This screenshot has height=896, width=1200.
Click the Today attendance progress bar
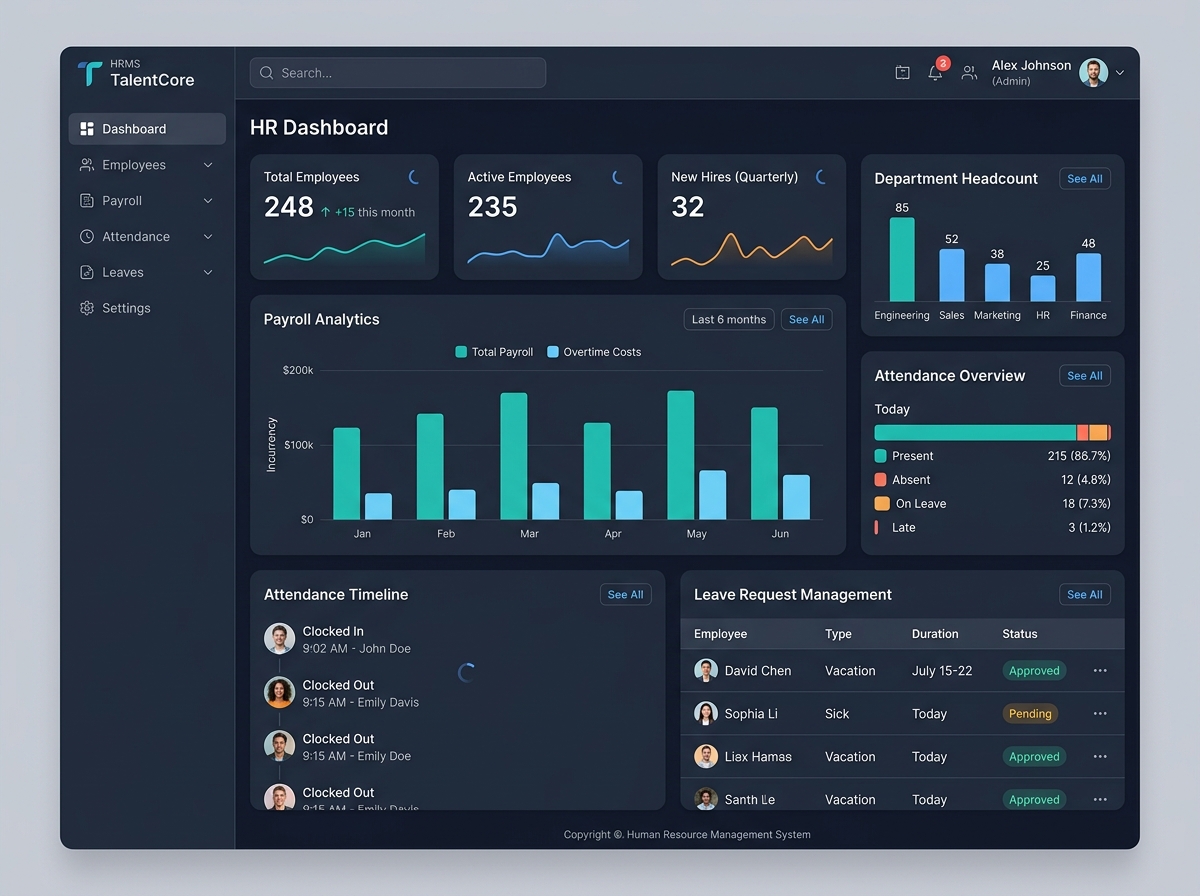click(992, 433)
